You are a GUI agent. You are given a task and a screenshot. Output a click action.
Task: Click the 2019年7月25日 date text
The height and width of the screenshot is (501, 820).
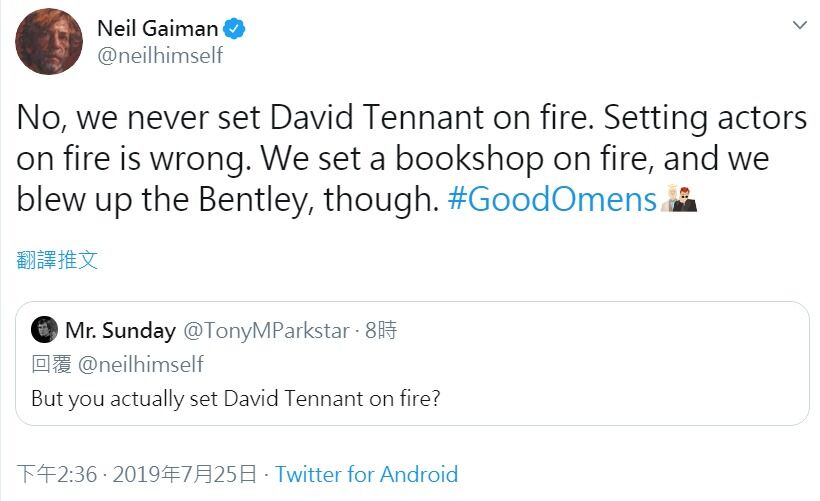point(185,474)
